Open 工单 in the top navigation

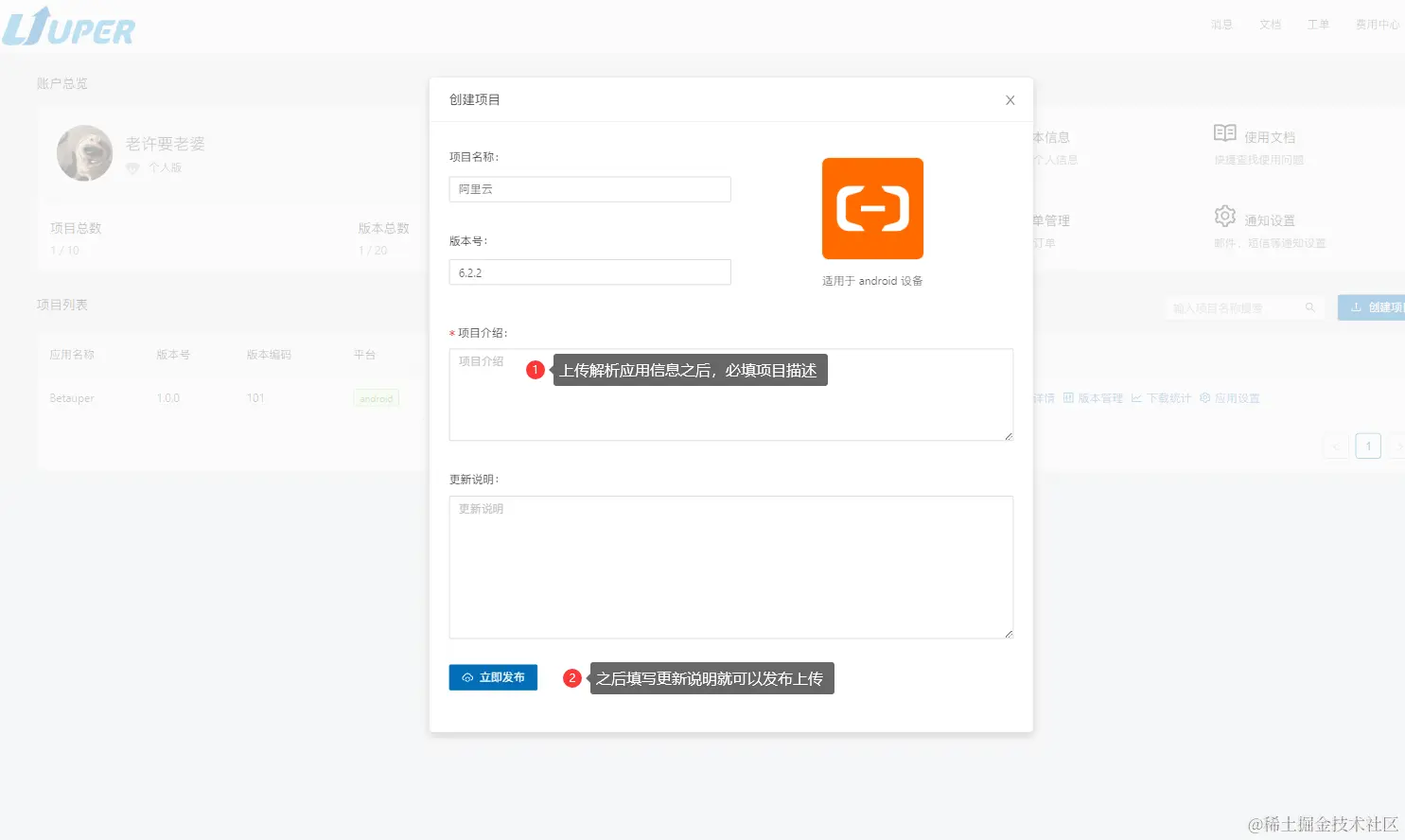[x=1318, y=25]
